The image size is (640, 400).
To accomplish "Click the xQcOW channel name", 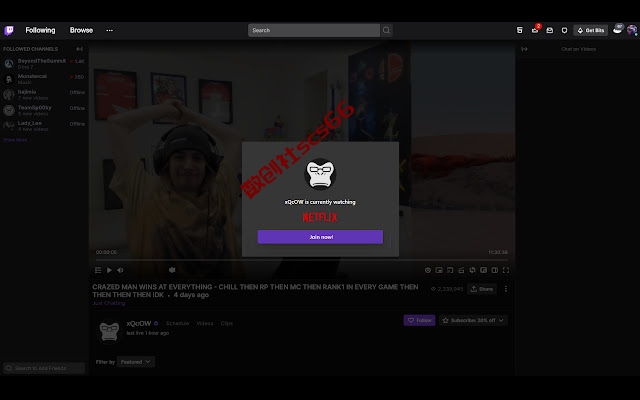I will coord(139,323).
